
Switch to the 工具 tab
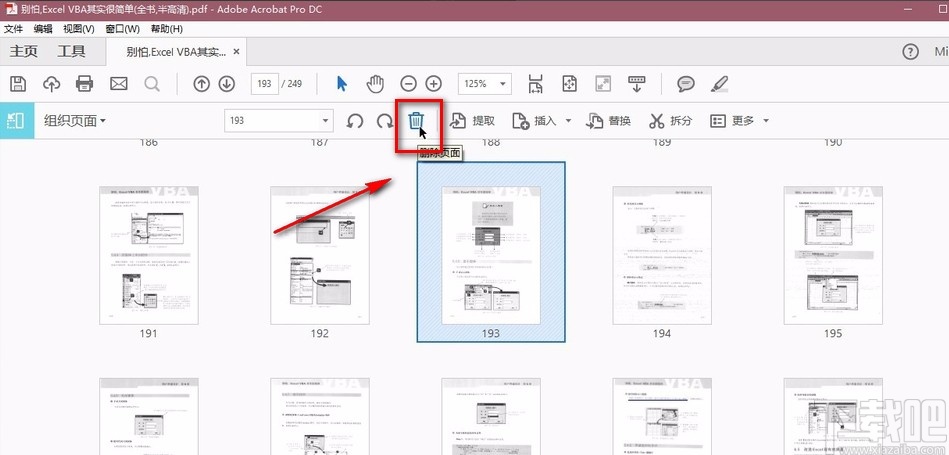click(x=71, y=52)
